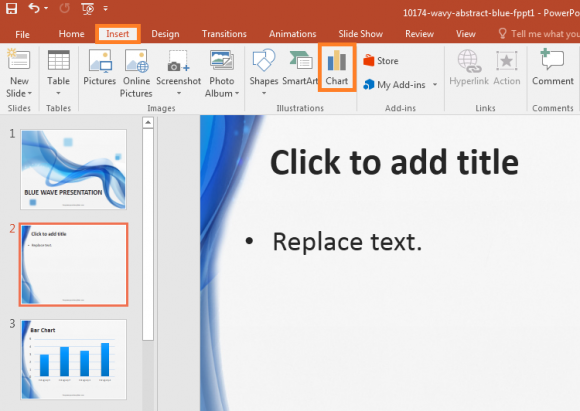Viewport: 580px width, 411px height.
Task: Click the slide panel scroll up arrow
Action: pos(148,122)
